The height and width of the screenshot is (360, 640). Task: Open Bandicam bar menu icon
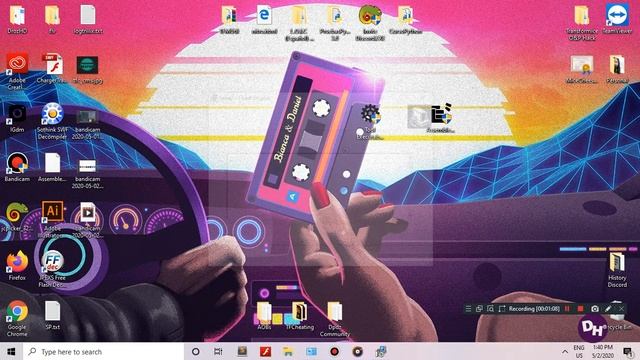(x=468, y=309)
